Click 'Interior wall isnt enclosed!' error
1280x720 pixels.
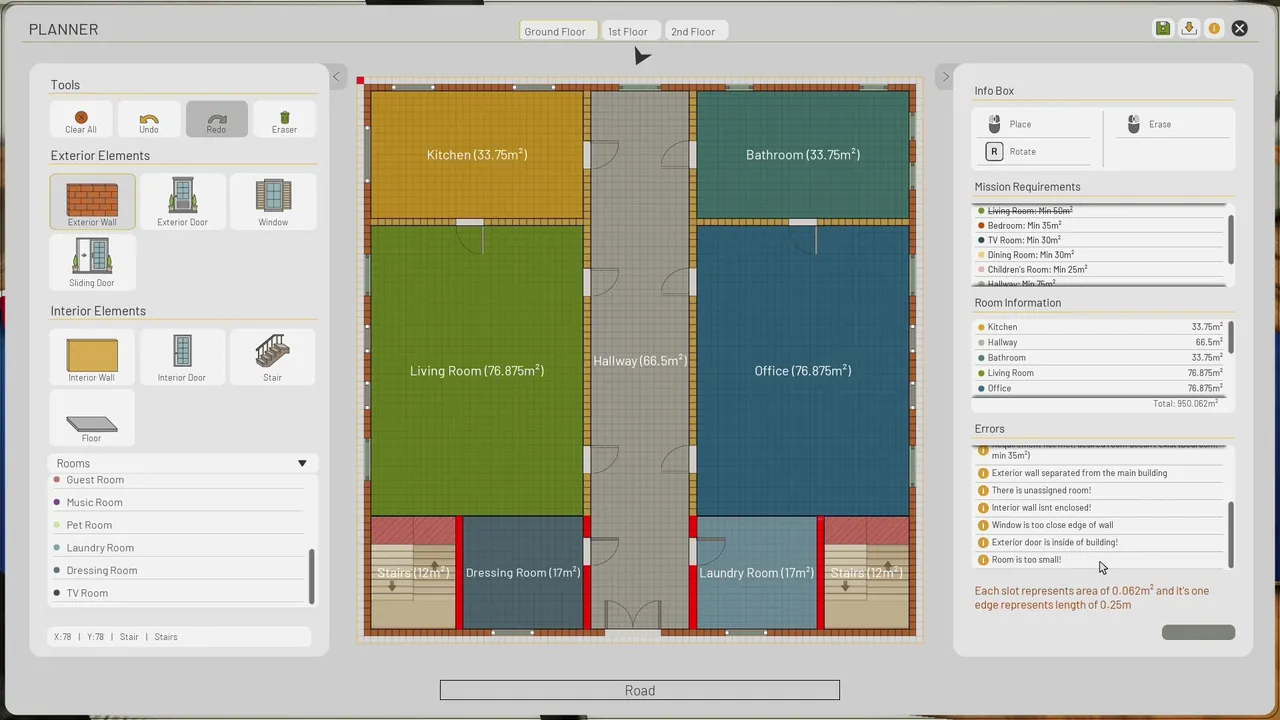[1100, 508]
